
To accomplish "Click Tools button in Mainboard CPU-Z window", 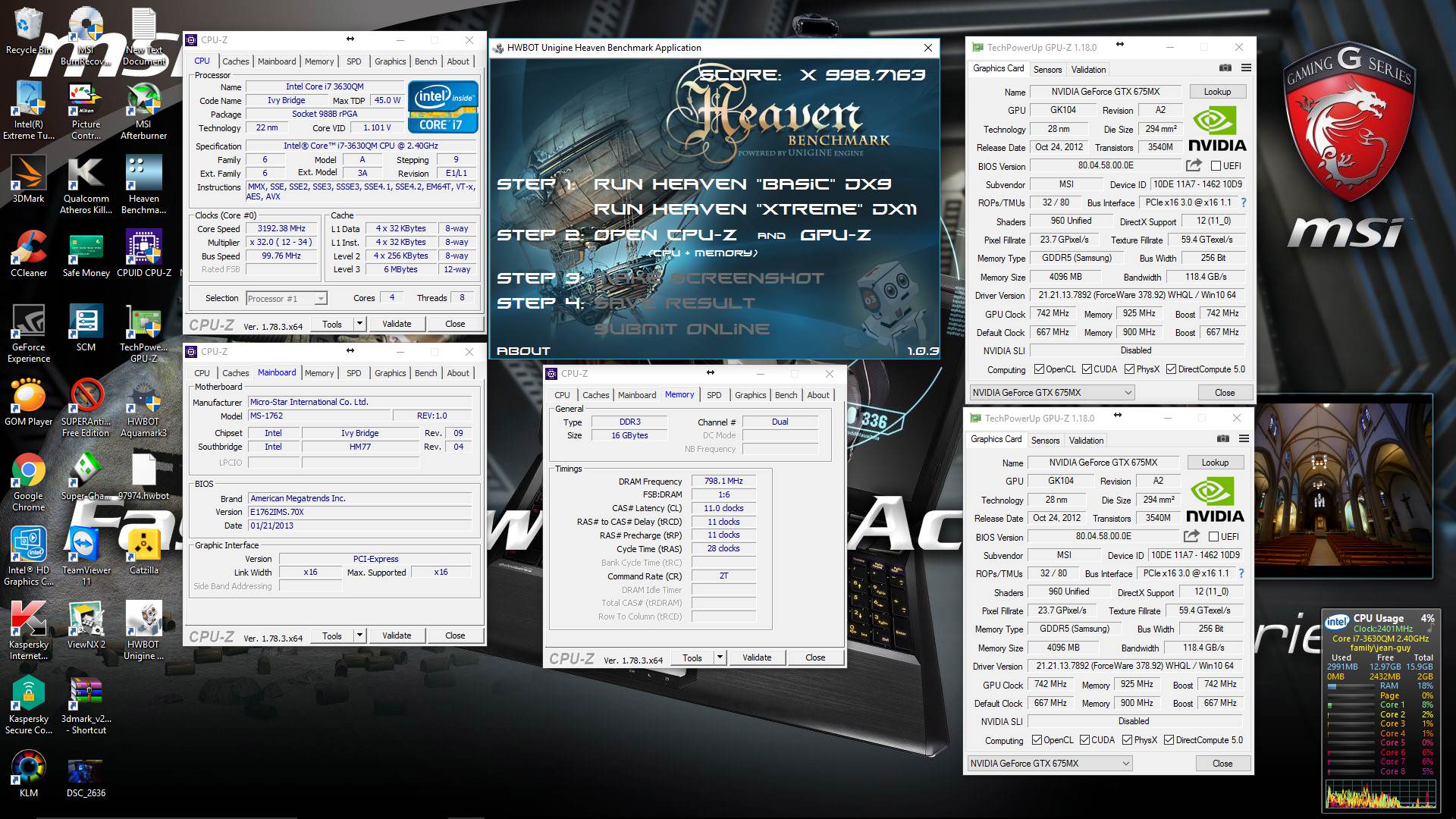I will click(x=332, y=635).
